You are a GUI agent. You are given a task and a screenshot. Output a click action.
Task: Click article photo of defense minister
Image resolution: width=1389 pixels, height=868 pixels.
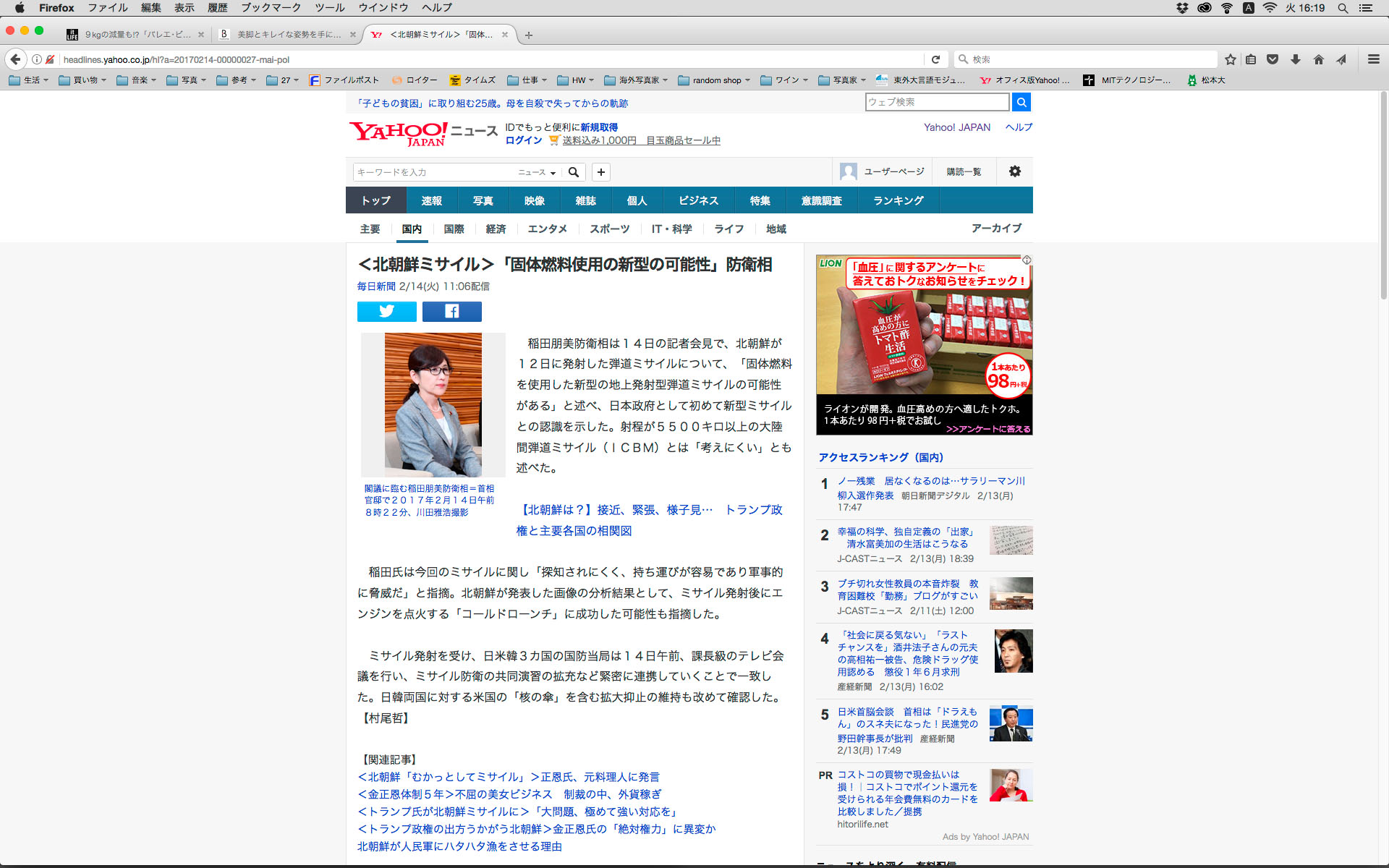pyautogui.click(x=433, y=404)
